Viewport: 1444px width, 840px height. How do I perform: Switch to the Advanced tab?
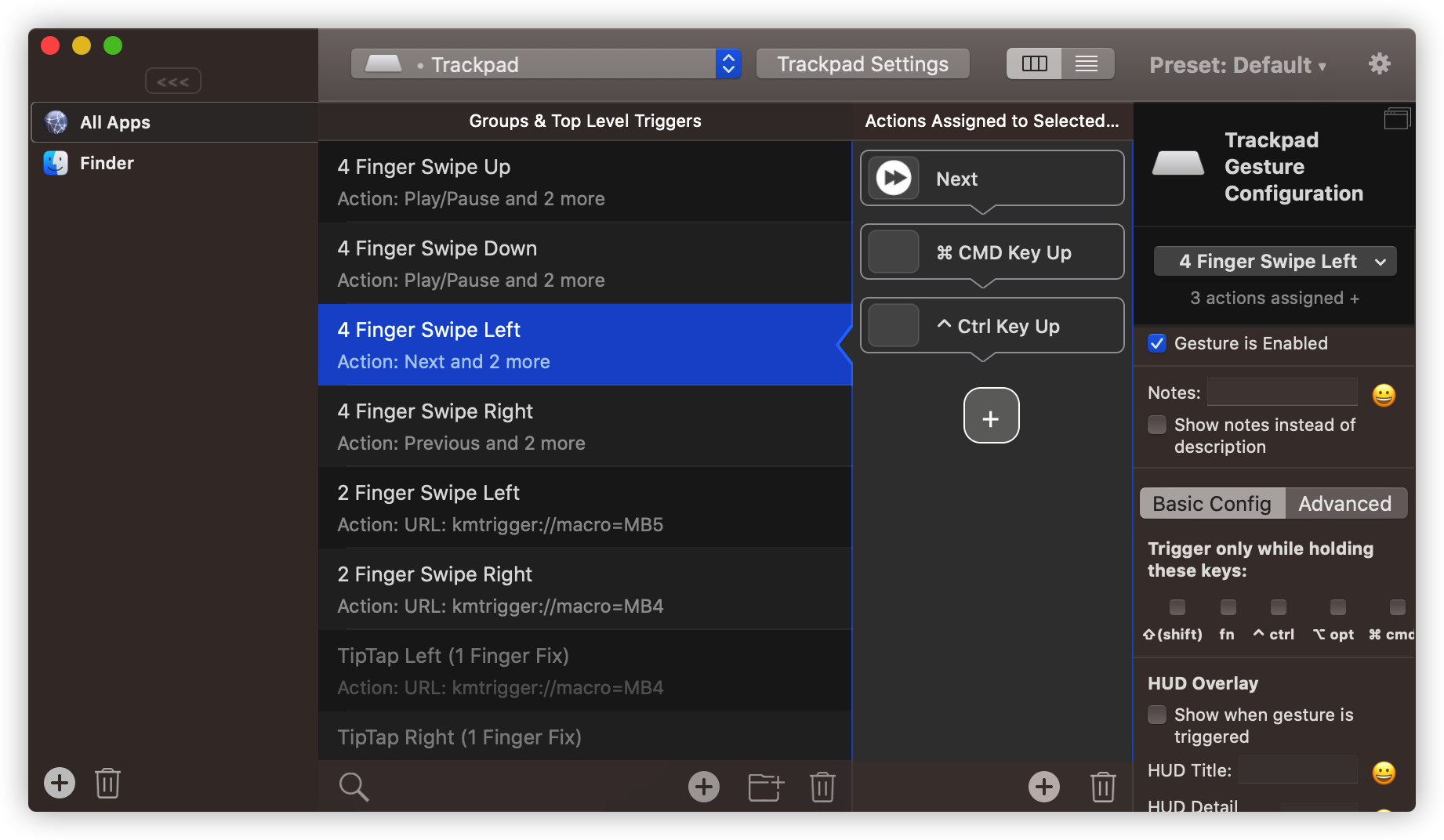(x=1344, y=504)
